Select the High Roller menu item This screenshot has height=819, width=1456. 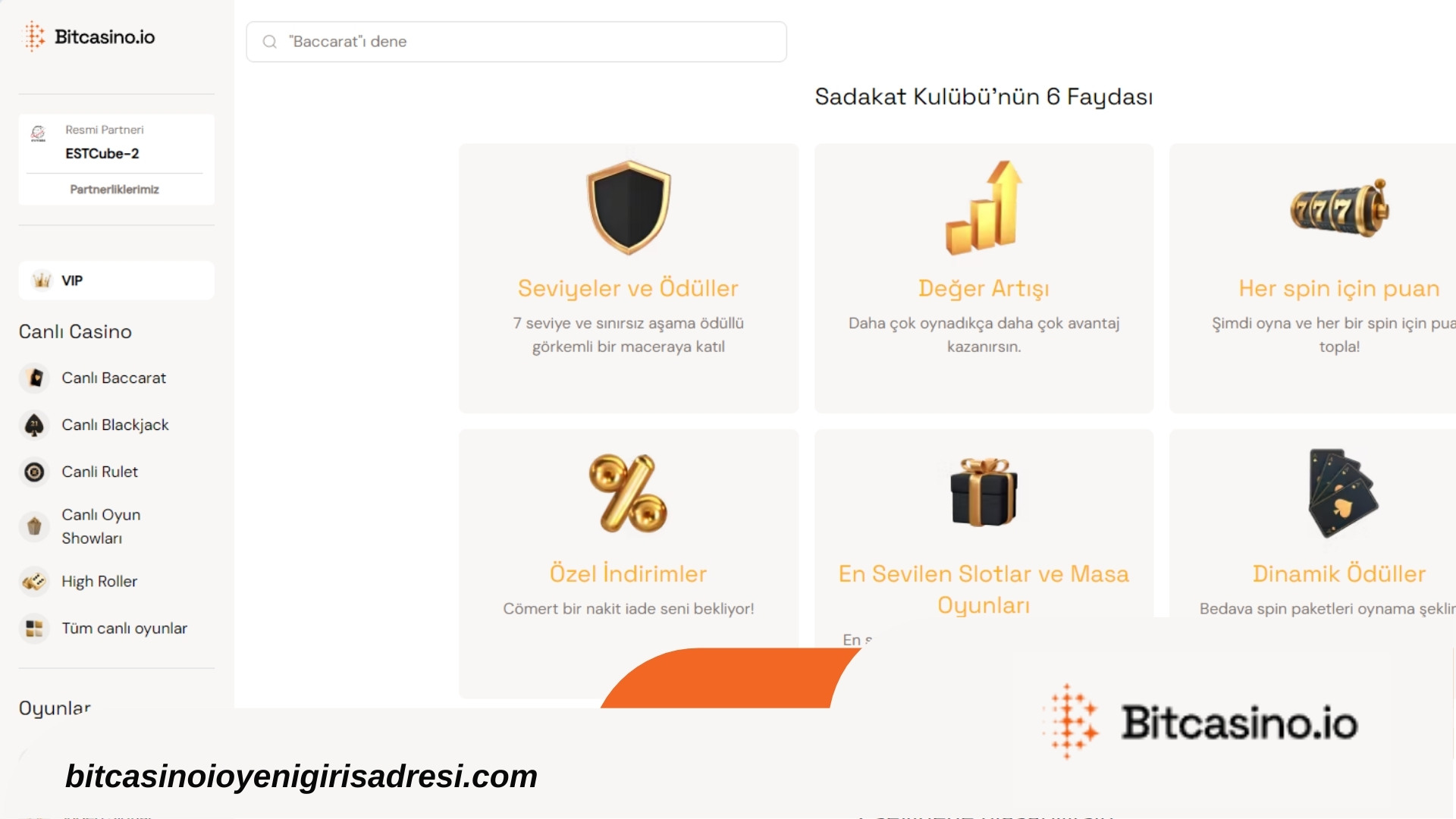99,580
